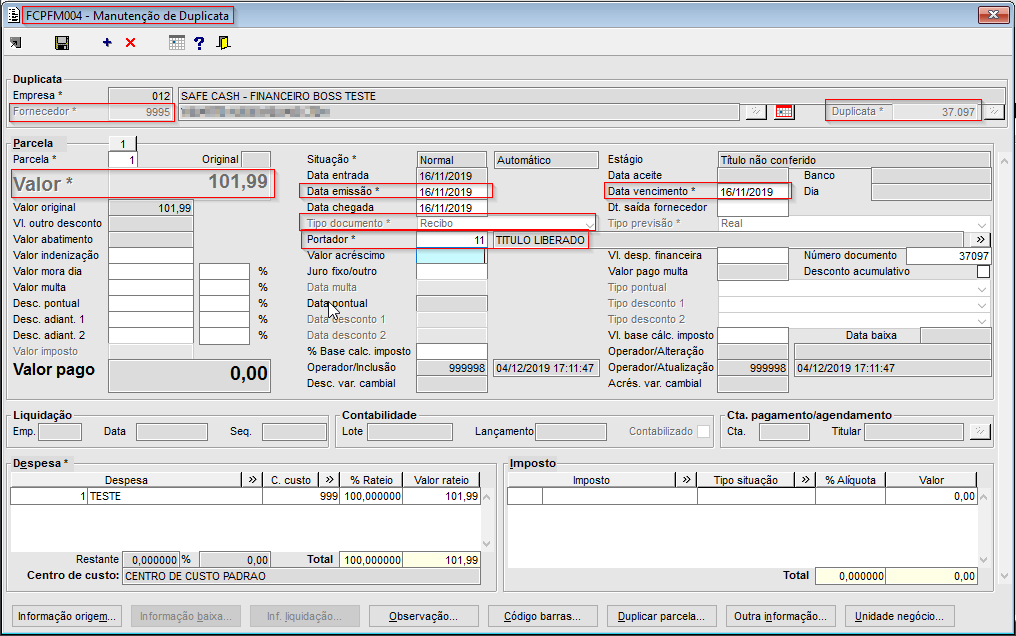Click the Valor indenização input field
Screen dimensions: 1016x636
150,256
